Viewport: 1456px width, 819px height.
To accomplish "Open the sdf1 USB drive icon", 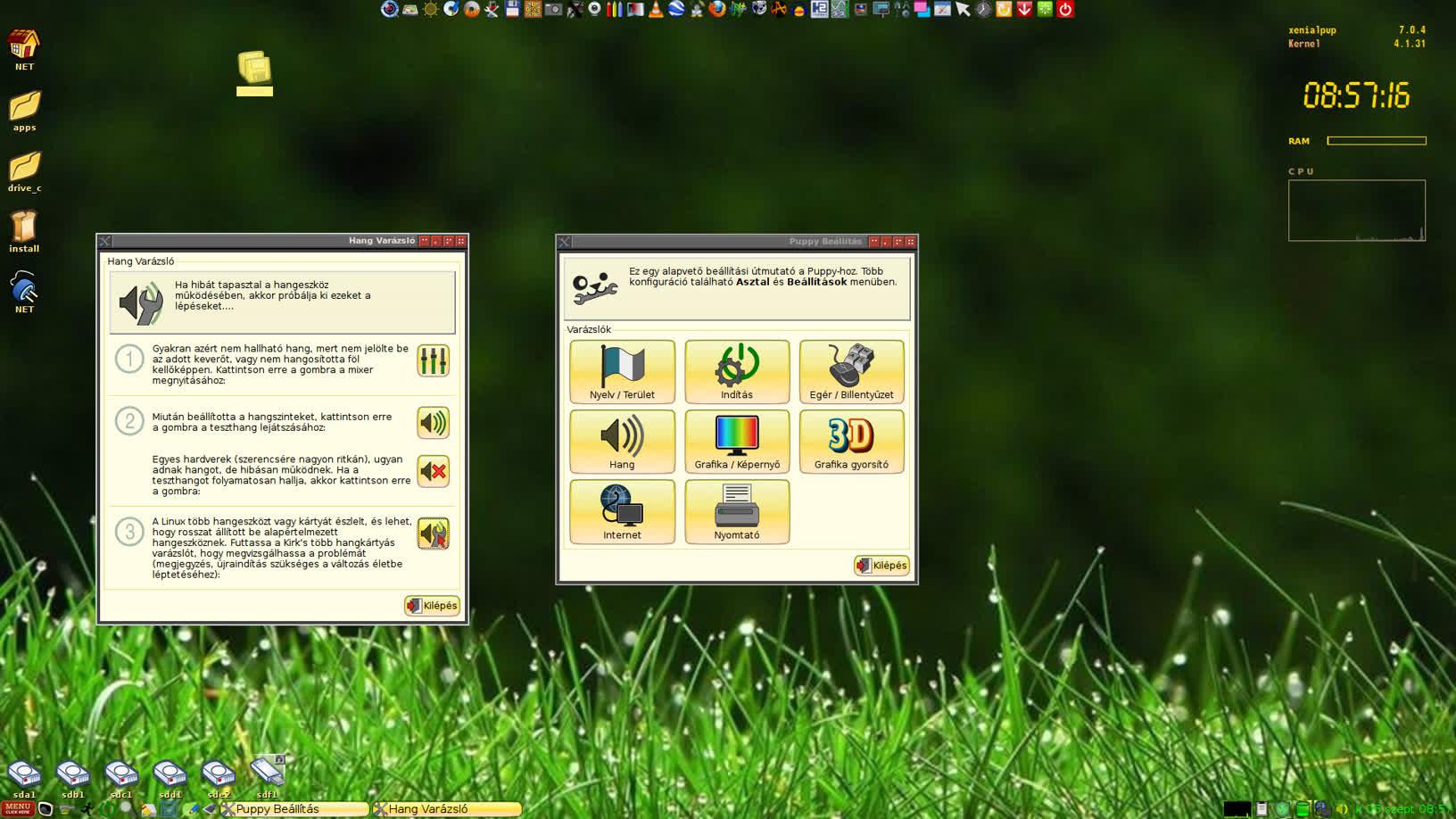I will pyautogui.click(x=267, y=778).
